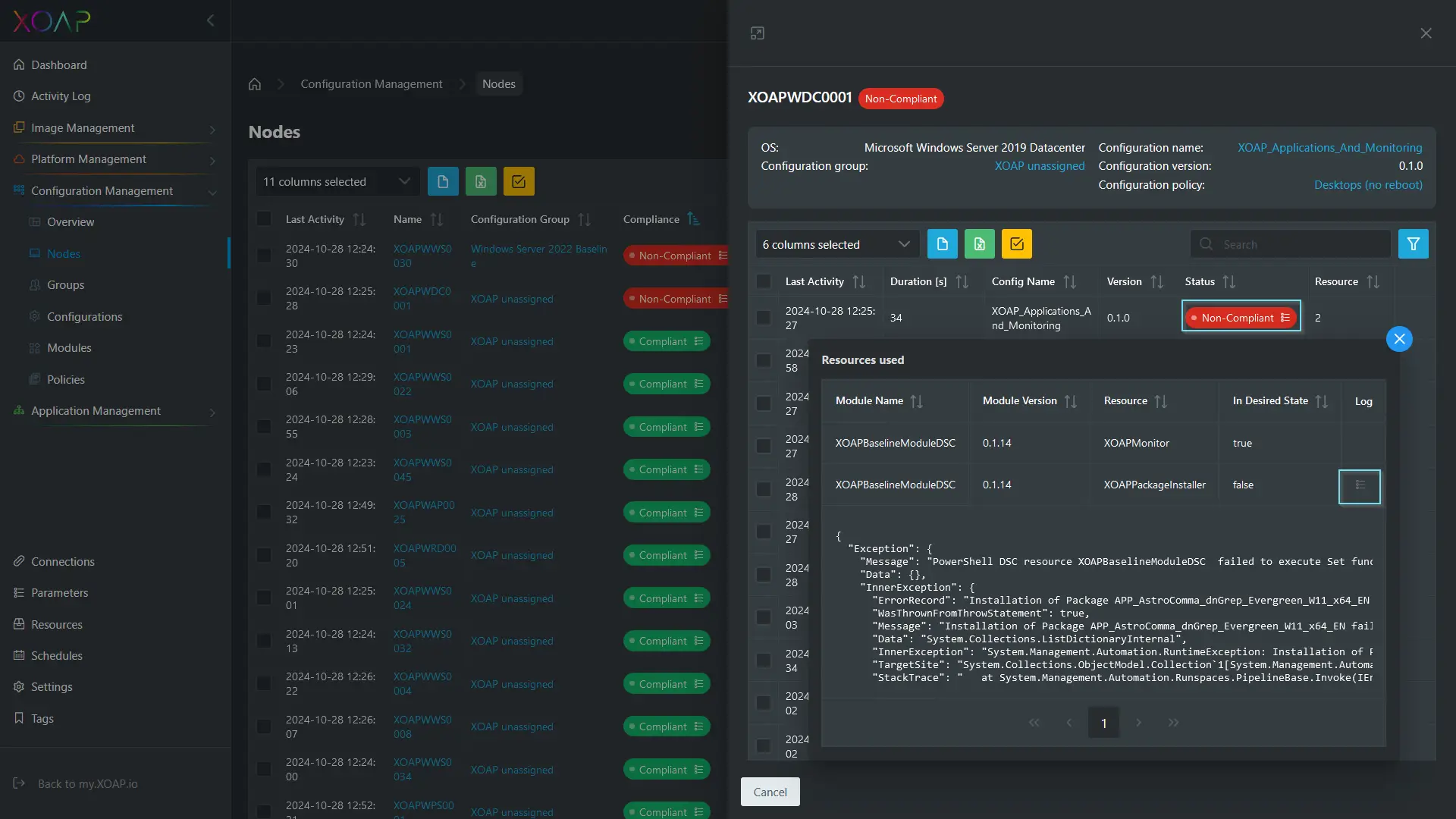Sort detail table by Duration [s]
Viewport: 1456px width, 819px height.
pos(962,282)
